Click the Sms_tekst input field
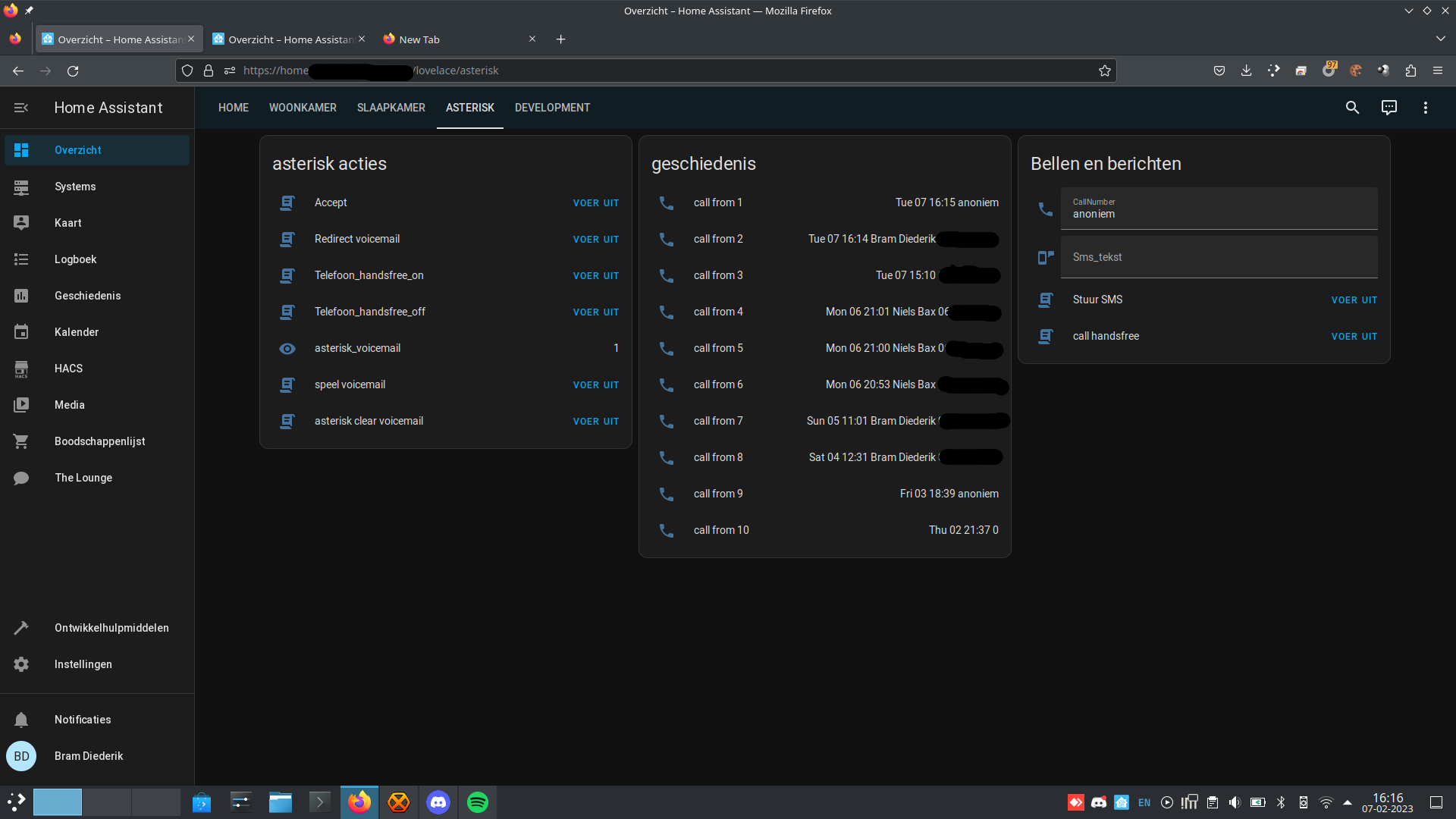 click(x=1218, y=257)
